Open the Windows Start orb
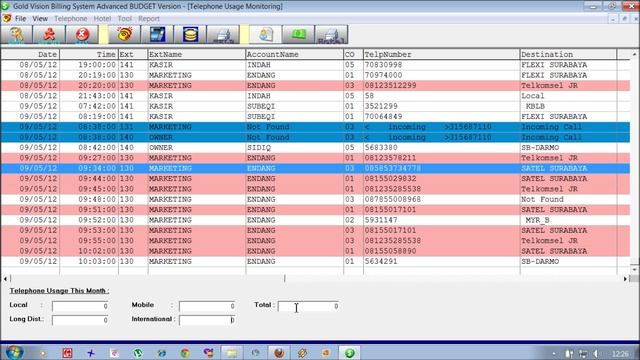The width and height of the screenshot is (640, 360). (x=14, y=352)
